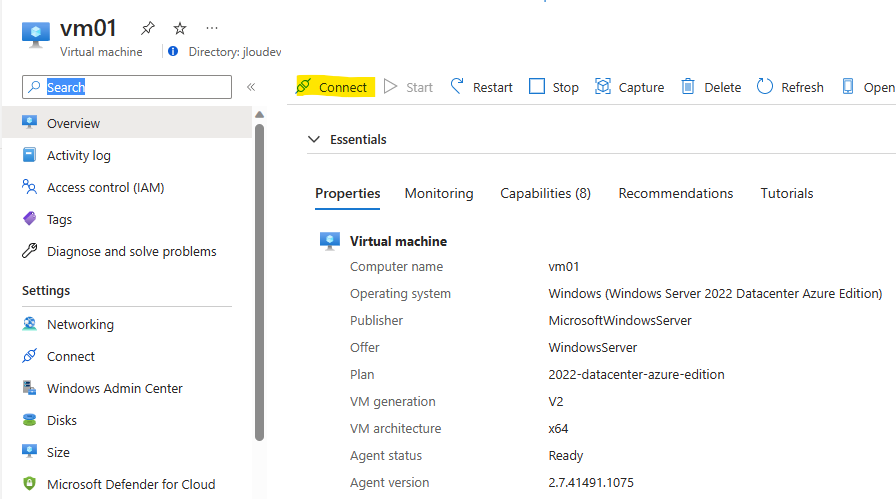Click the Defender for Cloud shield icon
This screenshot has width=896, height=499.
(30, 484)
